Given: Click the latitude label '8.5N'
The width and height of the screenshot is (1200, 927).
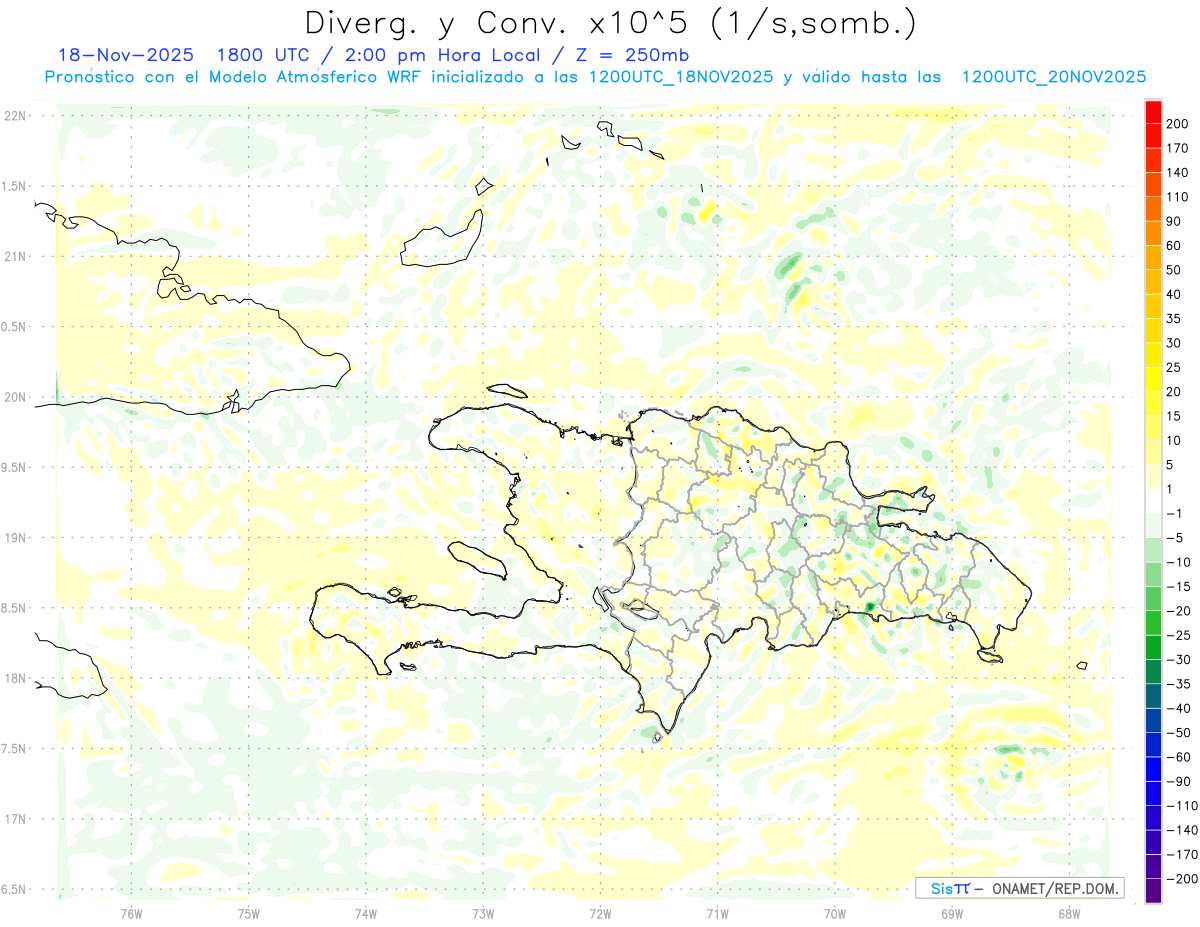Looking at the screenshot, I should click(x=14, y=608).
